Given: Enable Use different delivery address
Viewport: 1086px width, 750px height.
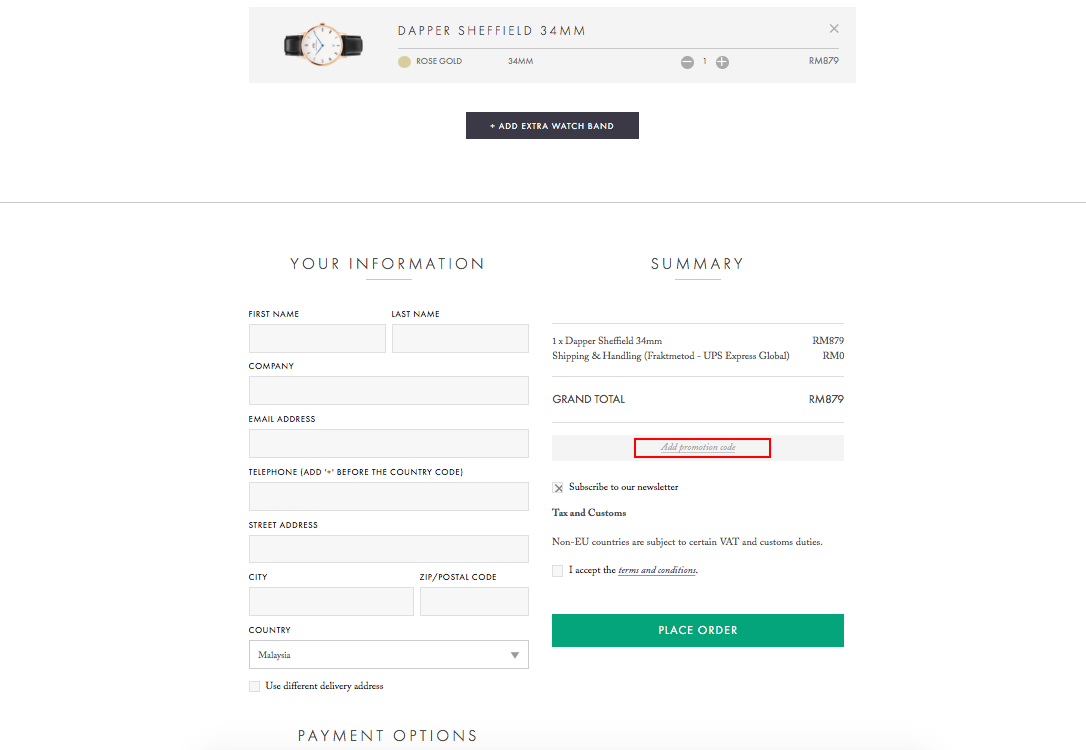Looking at the screenshot, I should (254, 686).
